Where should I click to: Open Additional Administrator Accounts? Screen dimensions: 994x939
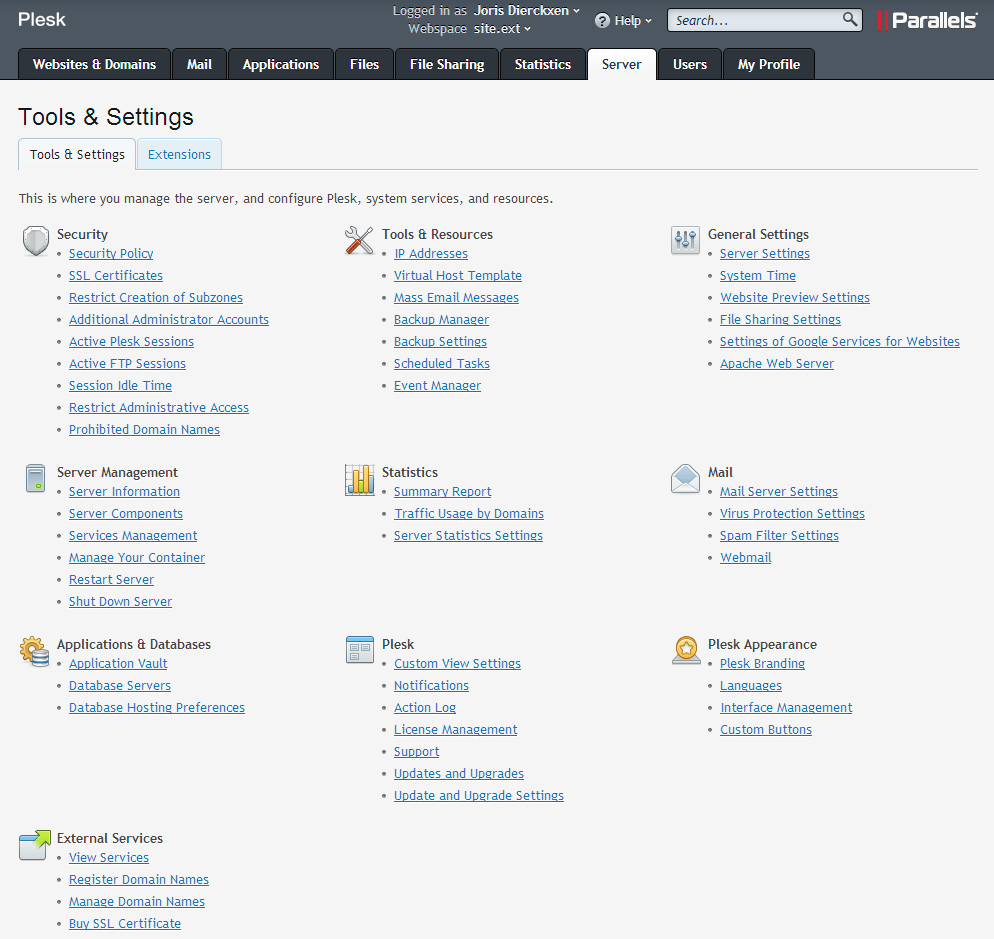point(169,320)
